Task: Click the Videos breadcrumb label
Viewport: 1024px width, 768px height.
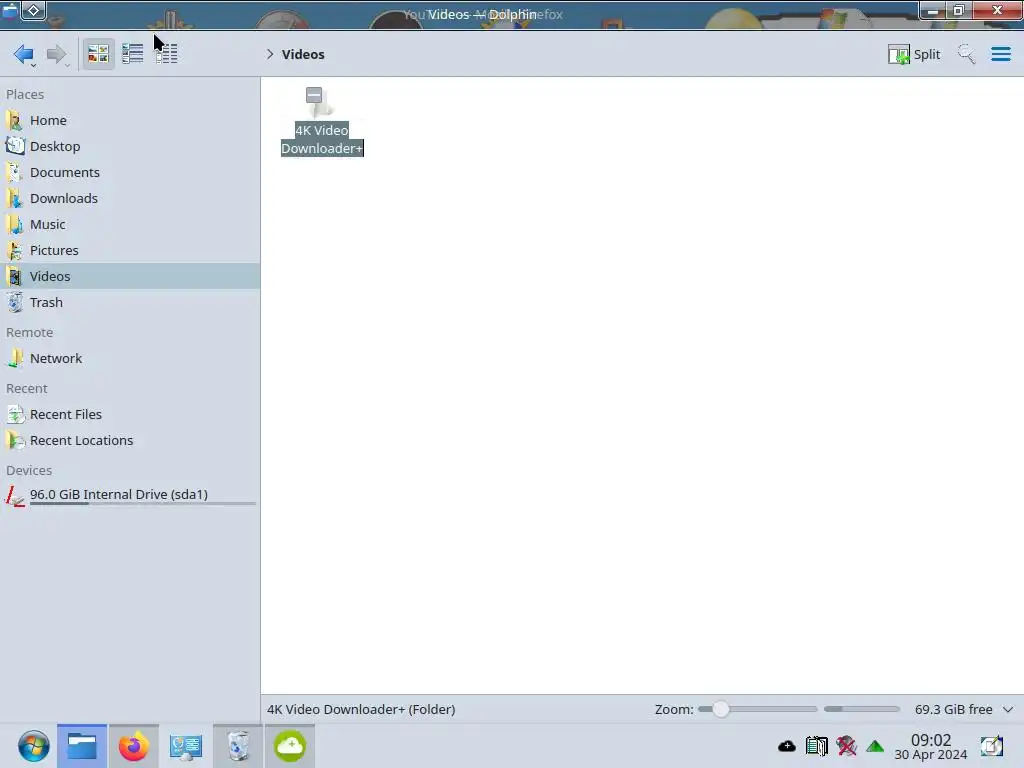Action: click(x=303, y=54)
